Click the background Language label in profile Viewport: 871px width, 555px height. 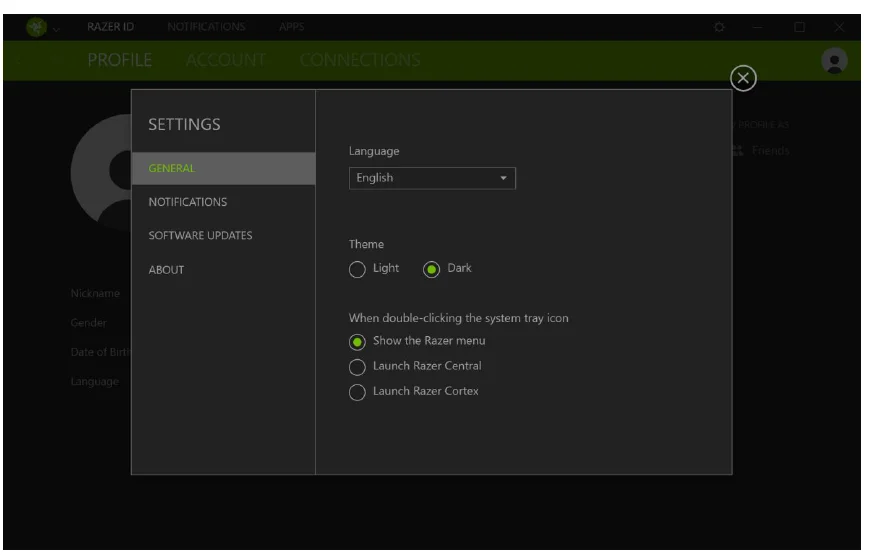[94, 382]
